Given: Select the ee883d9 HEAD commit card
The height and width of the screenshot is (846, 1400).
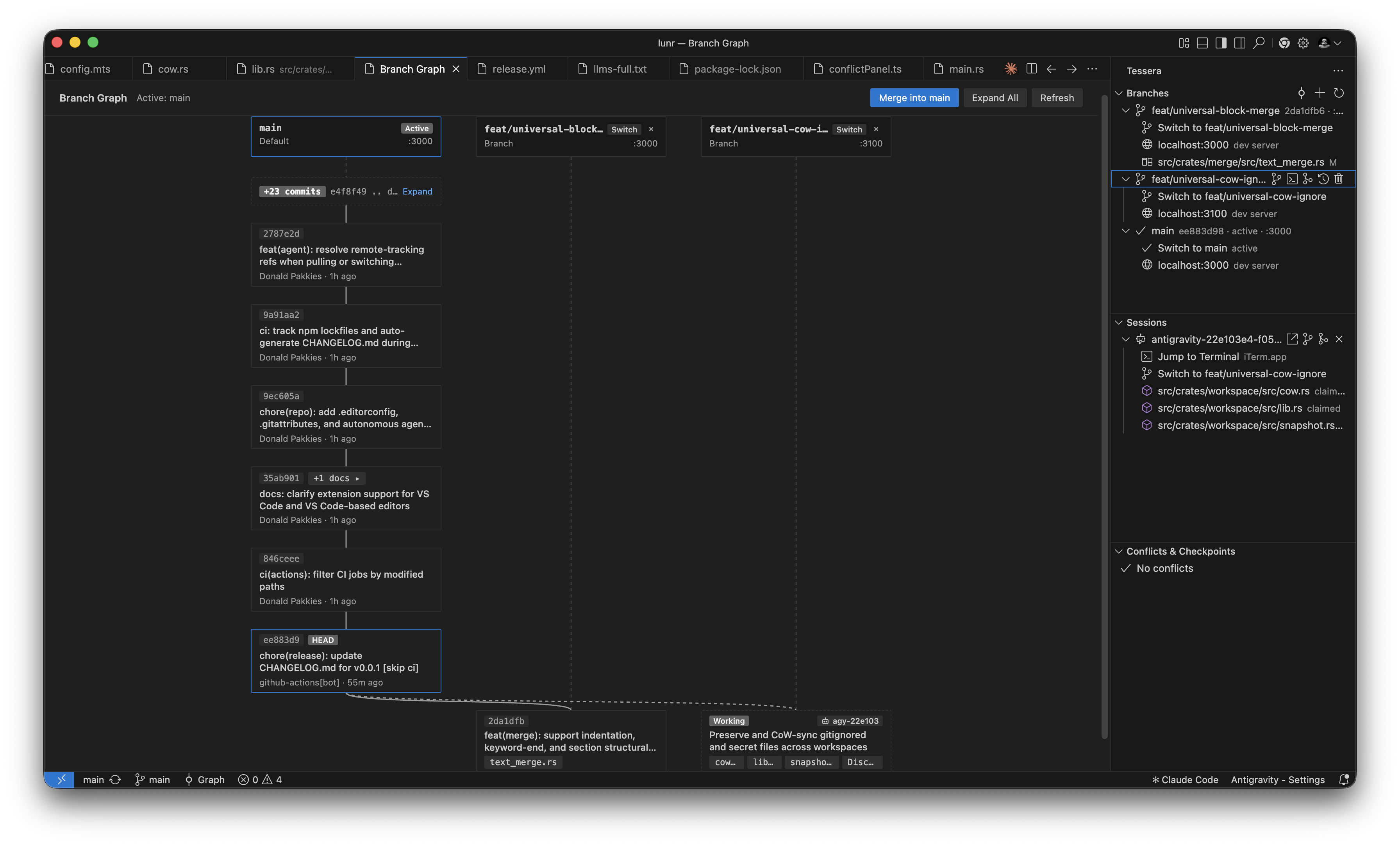Looking at the screenshot, I should tap(346, 661).
